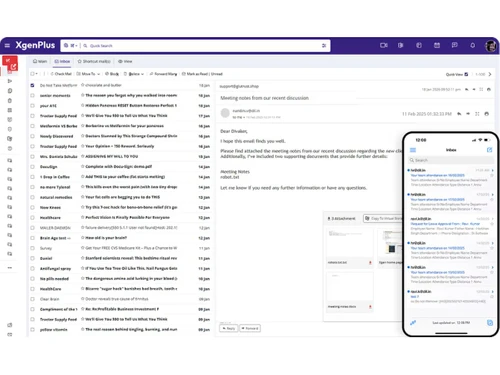The image size is (500, 375).
Task: Open the hamburger menu beside XgenPlus logo
Action: [x=7, y=45]
